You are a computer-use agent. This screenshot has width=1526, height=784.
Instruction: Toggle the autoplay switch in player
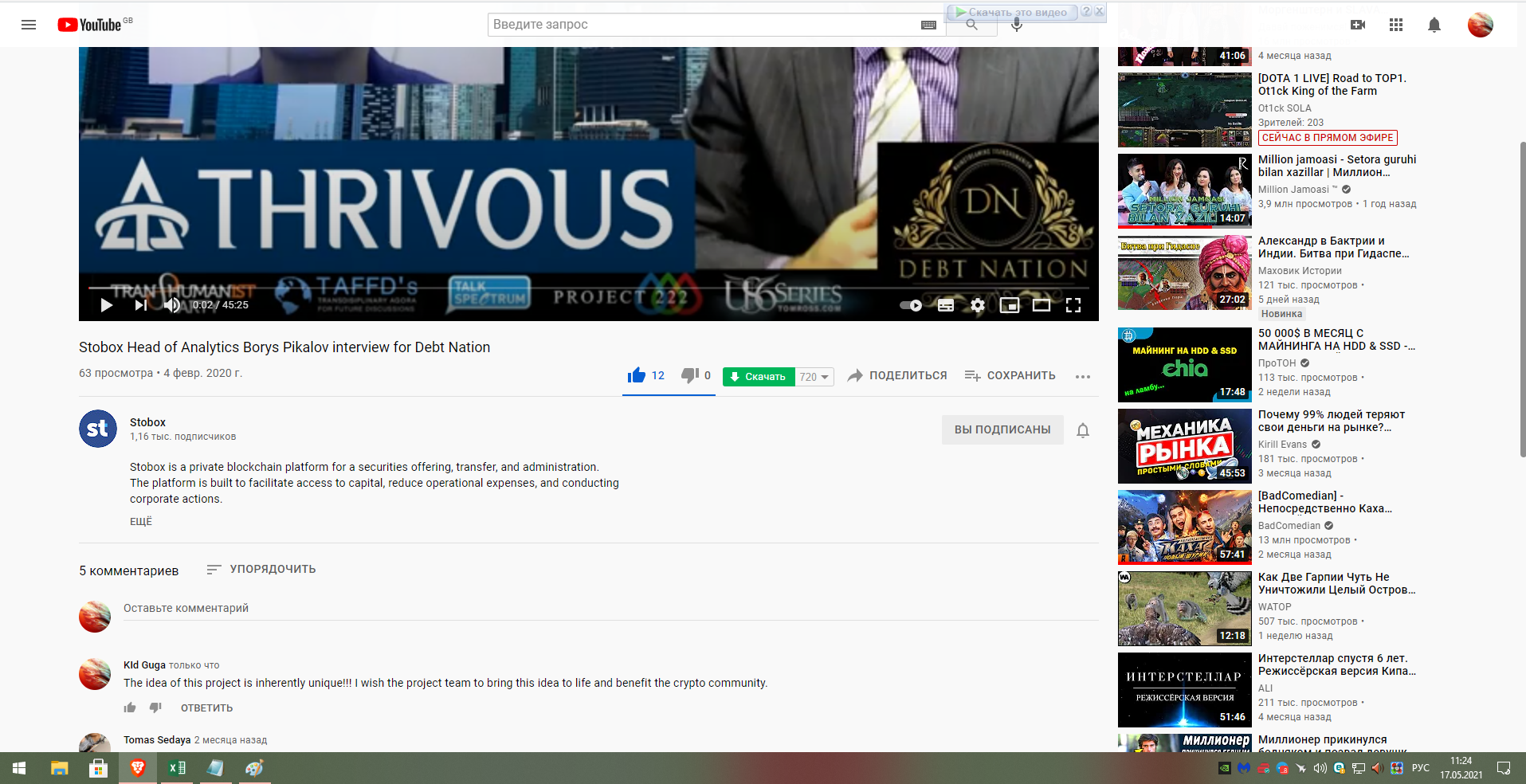click(911, 305)
